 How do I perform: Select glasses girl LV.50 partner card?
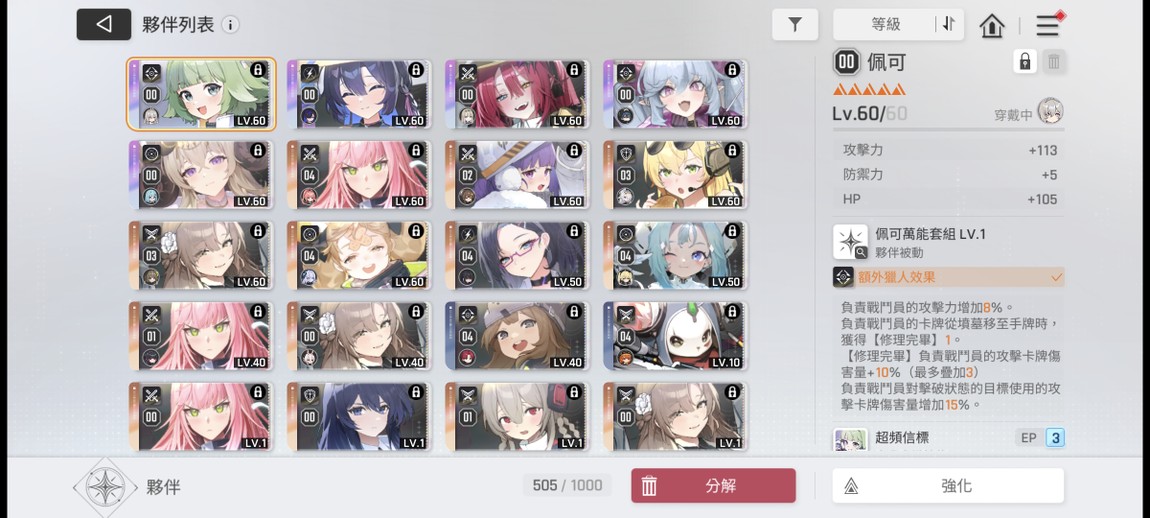(518, 255)
